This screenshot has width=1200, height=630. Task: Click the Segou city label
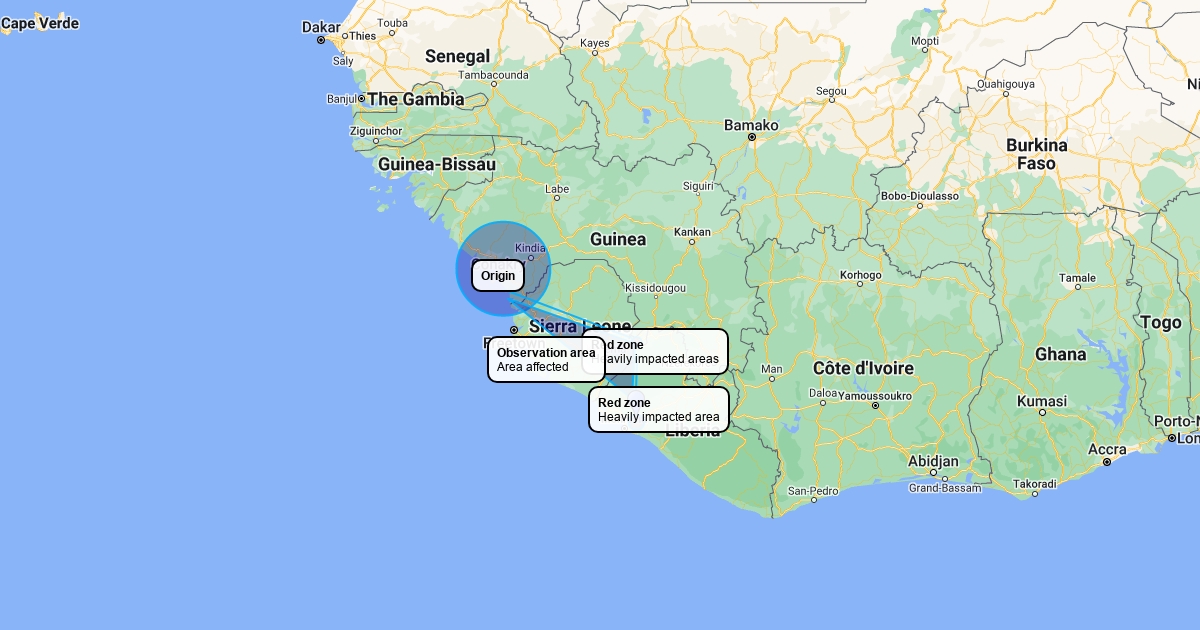[x=831, y=91]
